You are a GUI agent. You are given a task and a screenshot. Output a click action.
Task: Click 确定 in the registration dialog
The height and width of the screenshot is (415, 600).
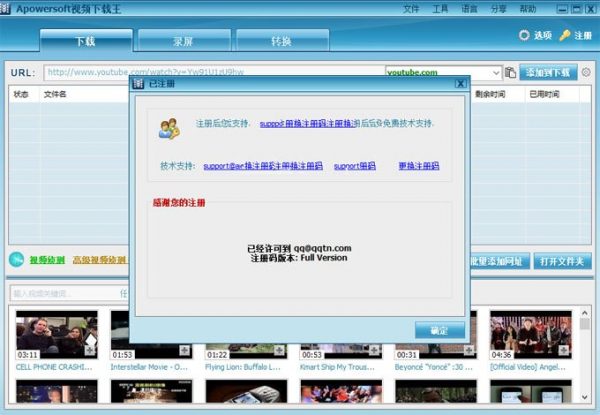pos(440,330)
